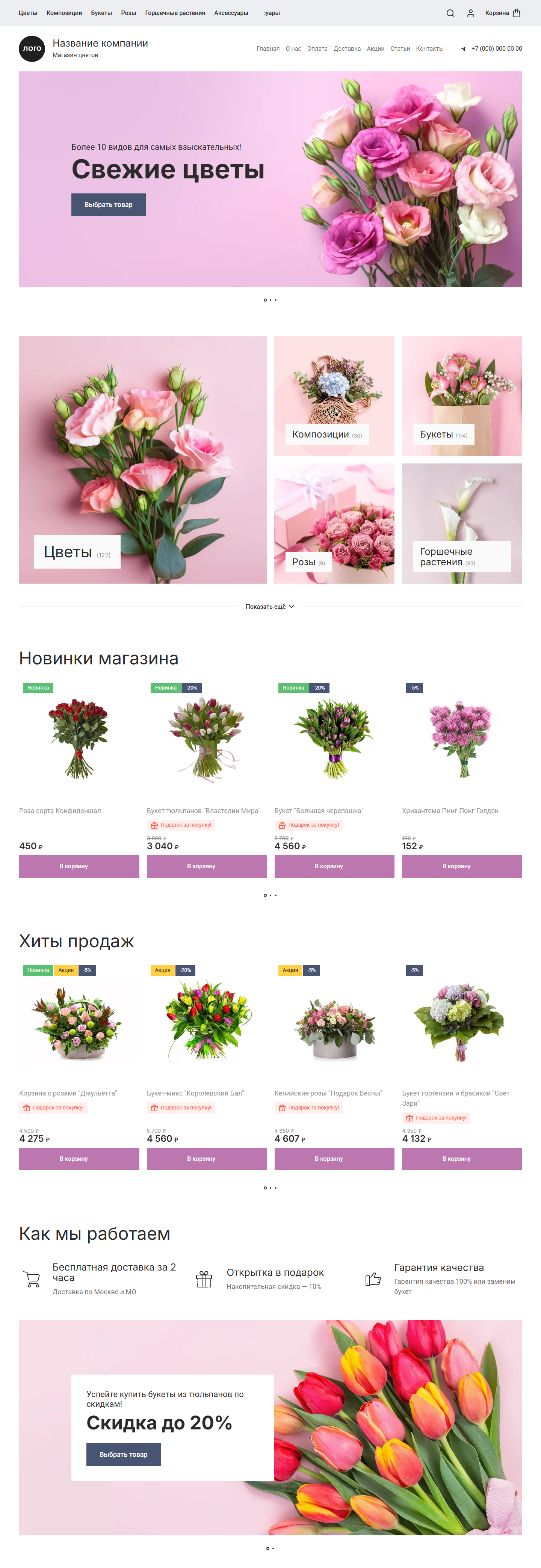Click the telegram arrow icon beside the phone number

pyautogui.click(x=463, y=49)
